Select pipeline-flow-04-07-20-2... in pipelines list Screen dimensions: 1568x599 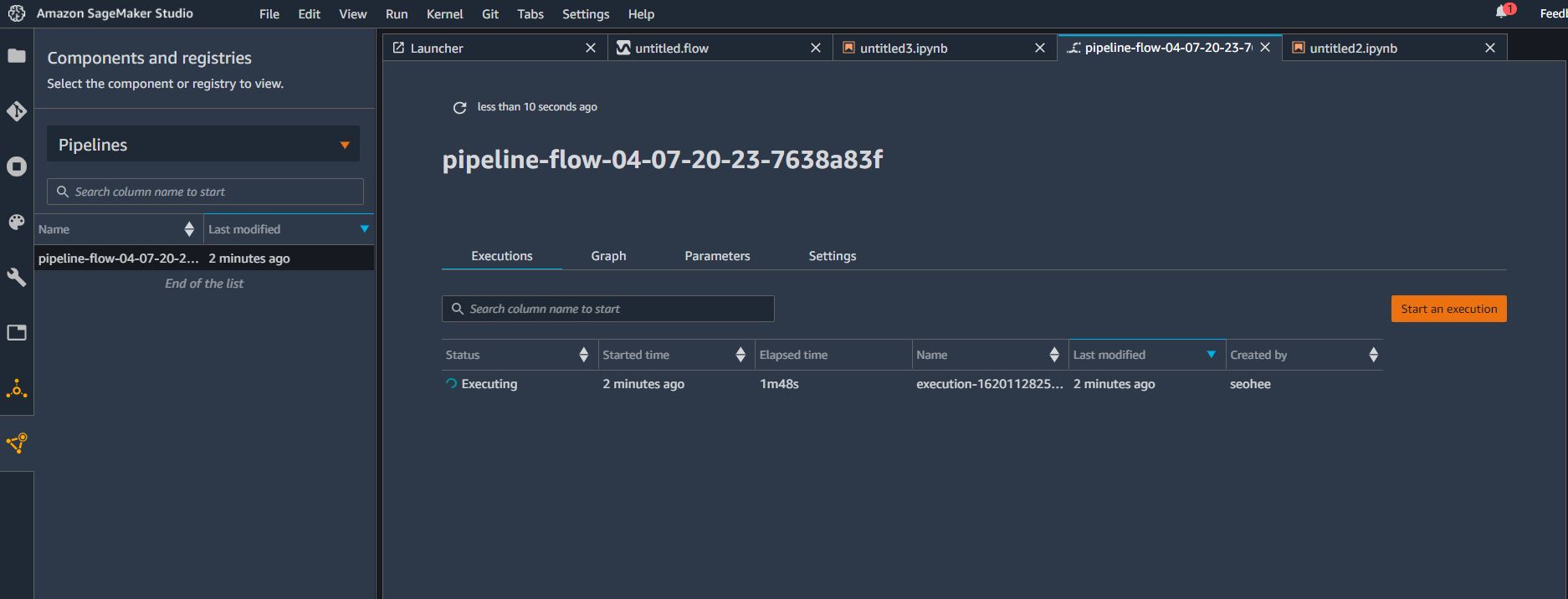tap(204, 259)
